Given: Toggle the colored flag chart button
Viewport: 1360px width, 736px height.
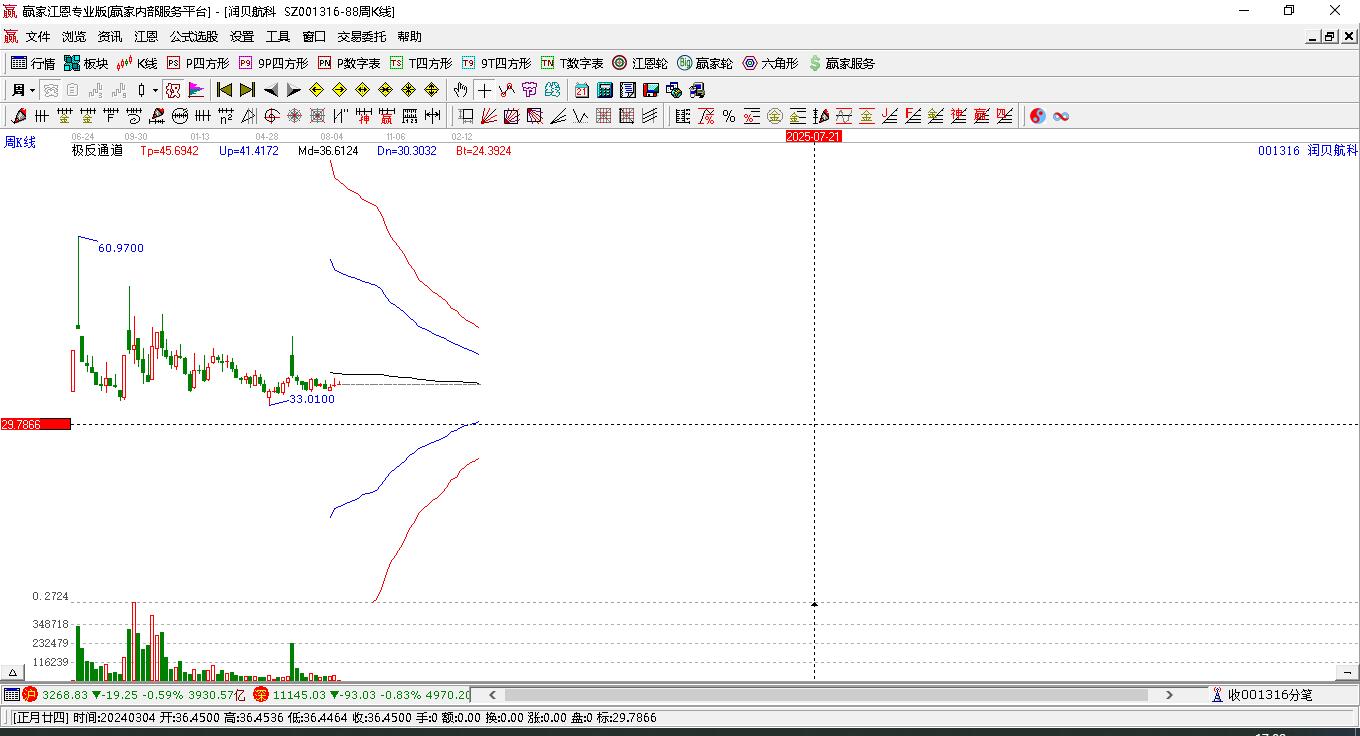Looking at the screenshot, I should click(x=197, y=90).
